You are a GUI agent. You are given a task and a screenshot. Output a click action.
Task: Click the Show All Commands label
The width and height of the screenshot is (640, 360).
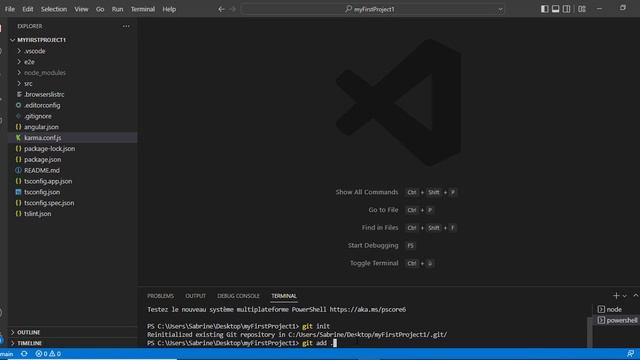[x=367, y=192]
